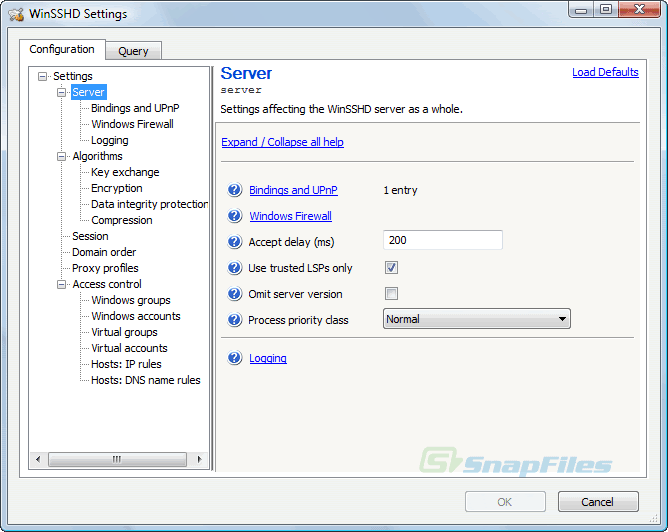This screenshot has height=532, width=668.
Task: Select Windows groups tree item
Action: pos(131,300)
